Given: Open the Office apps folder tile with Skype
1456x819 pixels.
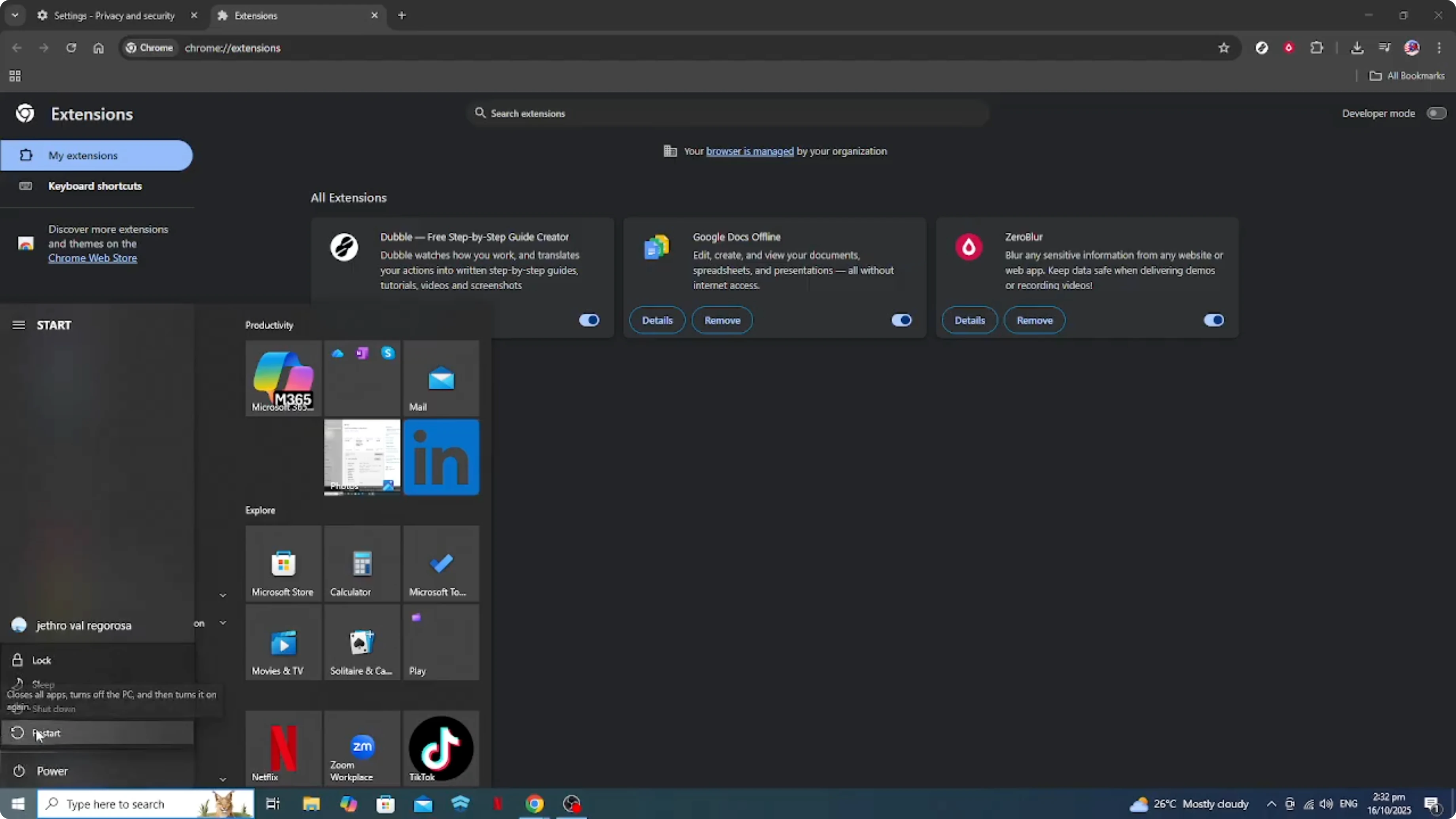Looking at the screenshot, I should pos(362,378).
